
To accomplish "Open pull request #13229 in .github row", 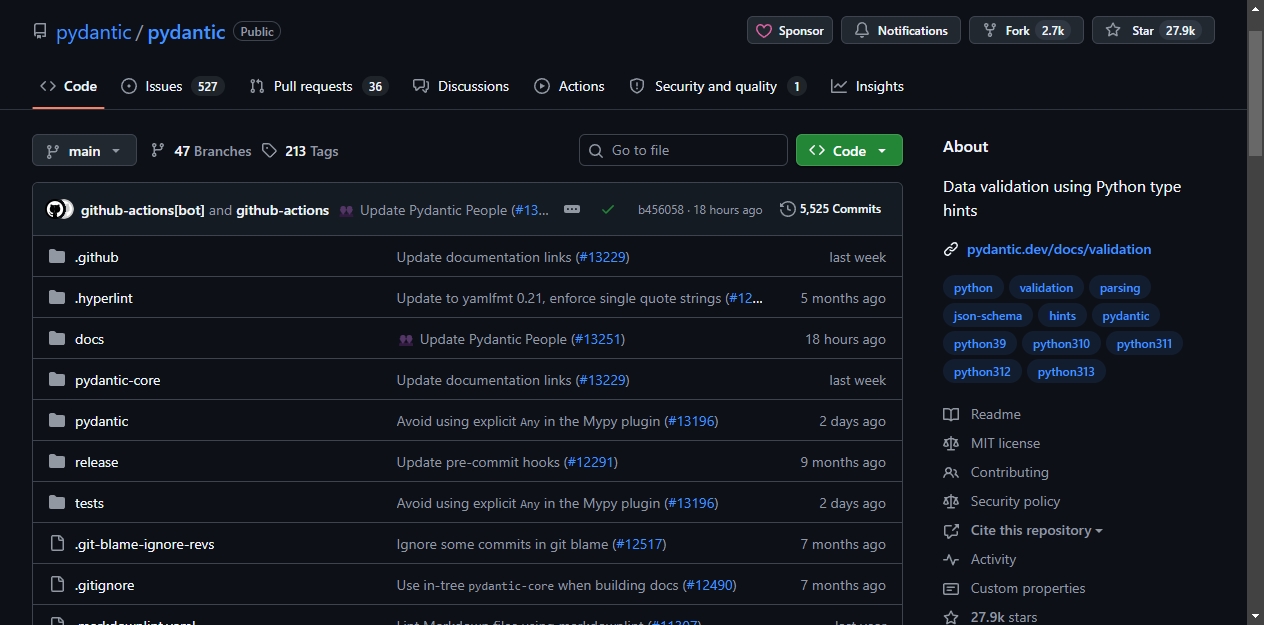I will click(603, 257).
